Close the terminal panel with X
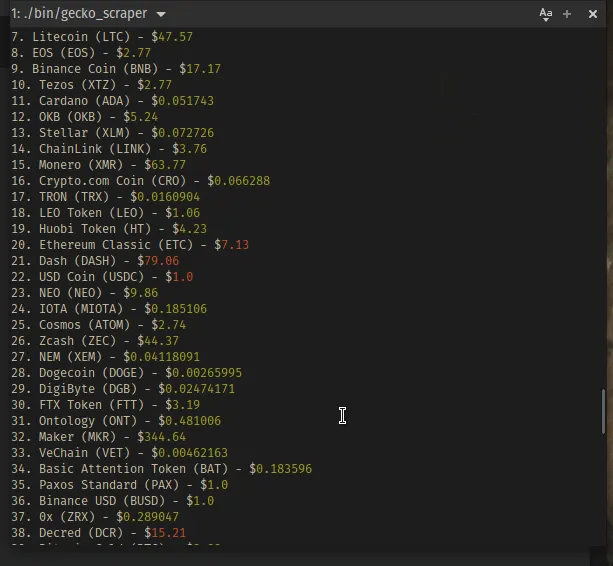The width and height of the screenshot is (613, 566). [x=593, y=14]
